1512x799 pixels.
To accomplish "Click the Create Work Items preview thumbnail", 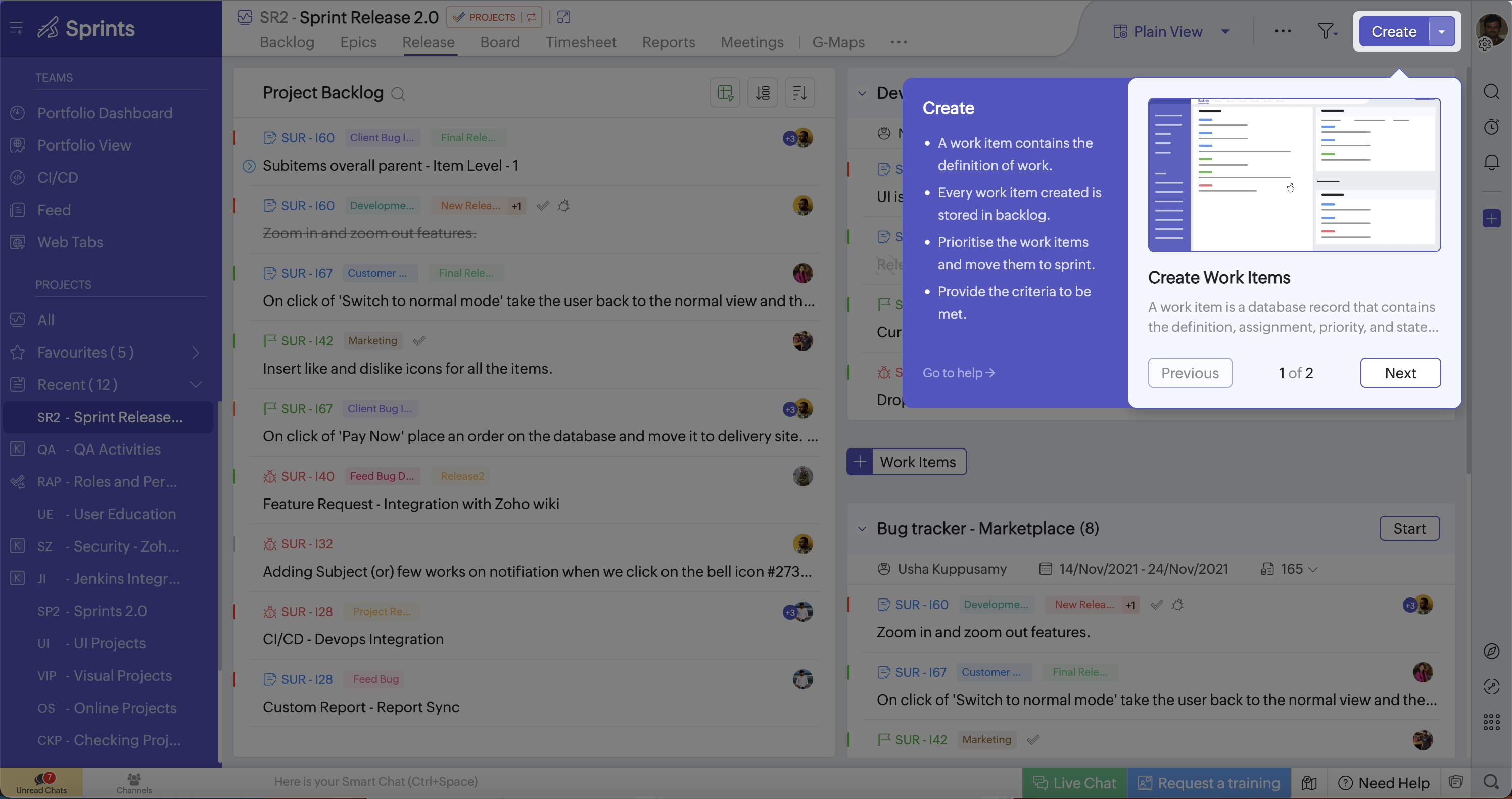I will 1294,175.
